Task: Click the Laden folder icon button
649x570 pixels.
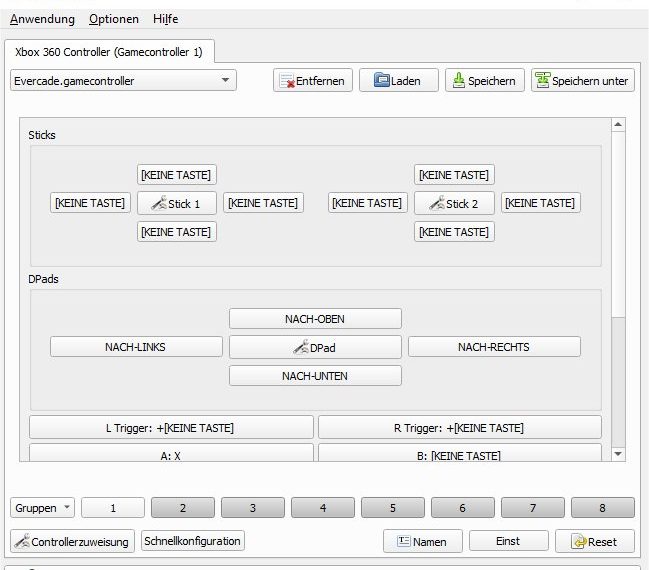Action: pos(398,81)
